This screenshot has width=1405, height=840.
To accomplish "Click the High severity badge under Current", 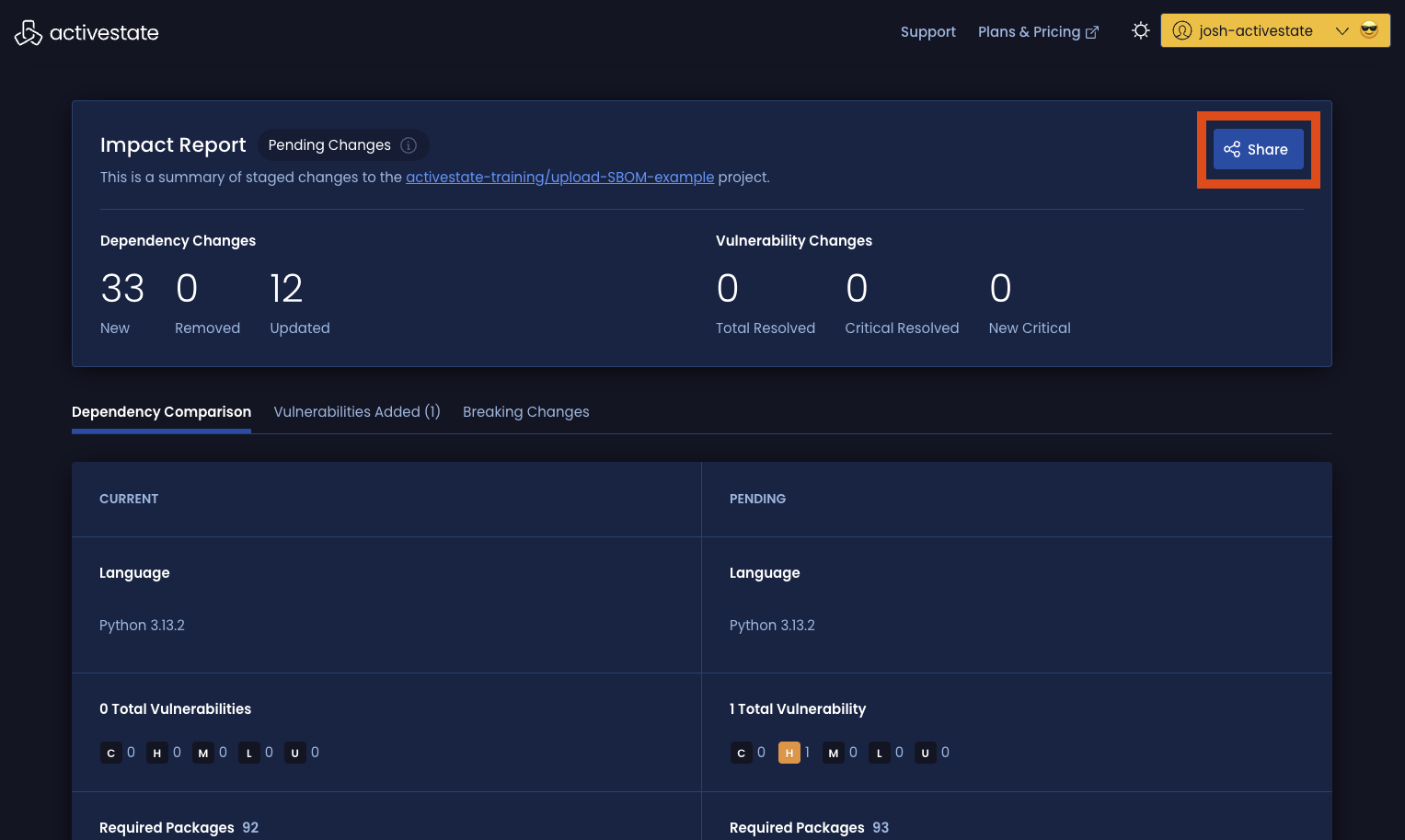I will pyautogui.click(x=156, y=753).
